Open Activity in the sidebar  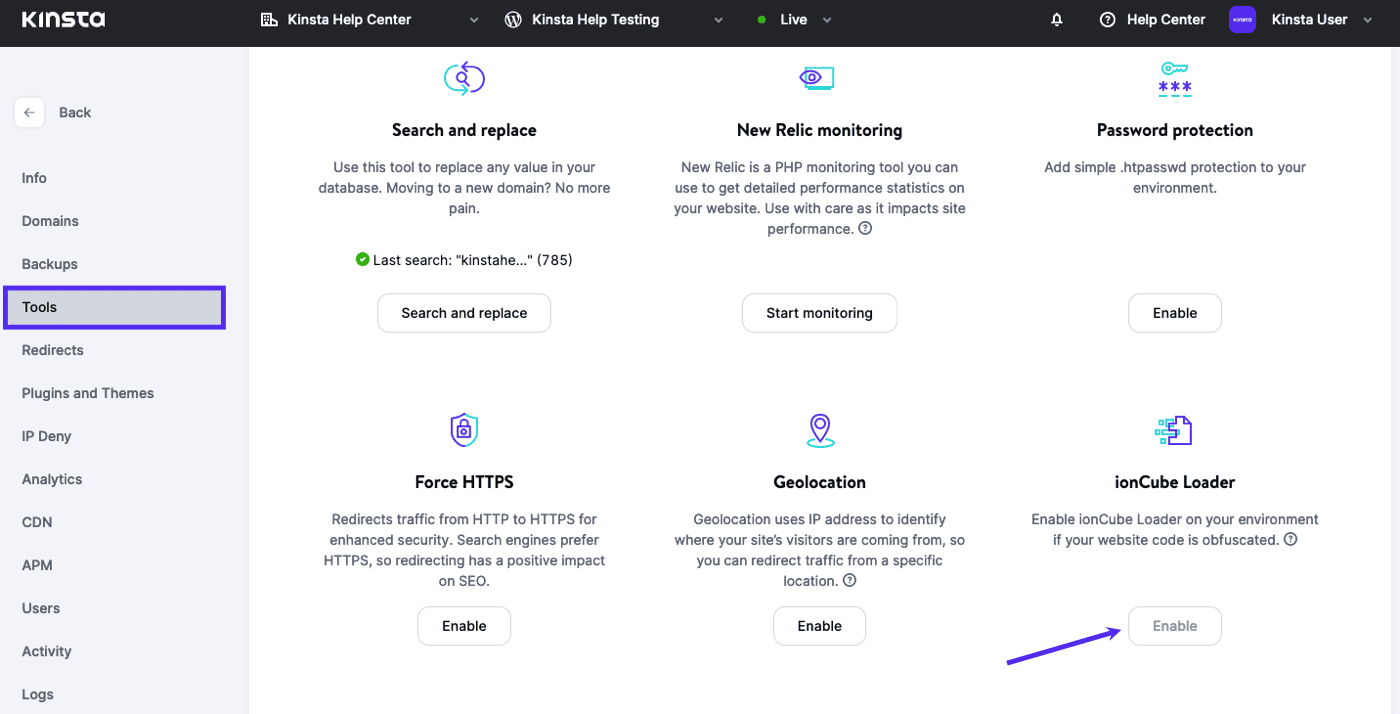tap(47, 651)
